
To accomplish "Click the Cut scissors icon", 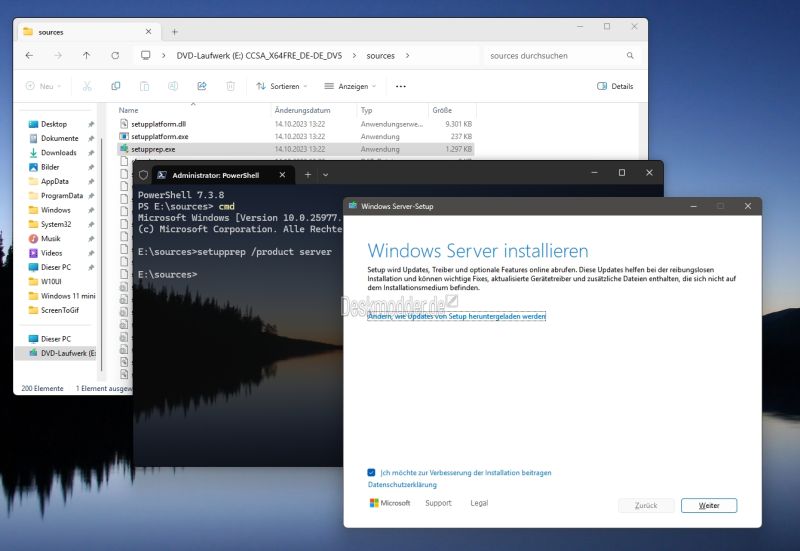I will pos(87,86).
